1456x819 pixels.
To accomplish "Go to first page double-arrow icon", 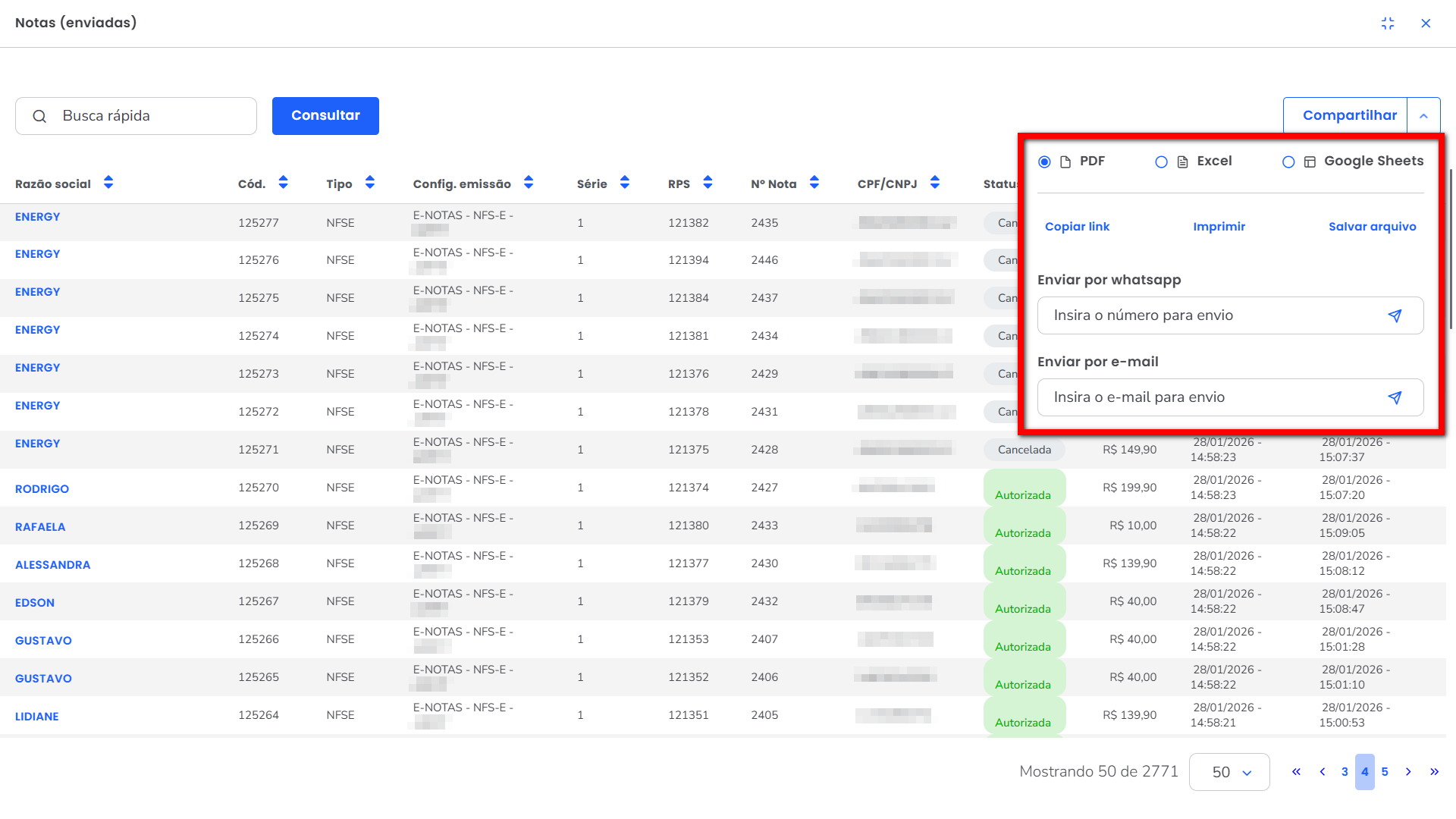I will [x=1296, y=772].
